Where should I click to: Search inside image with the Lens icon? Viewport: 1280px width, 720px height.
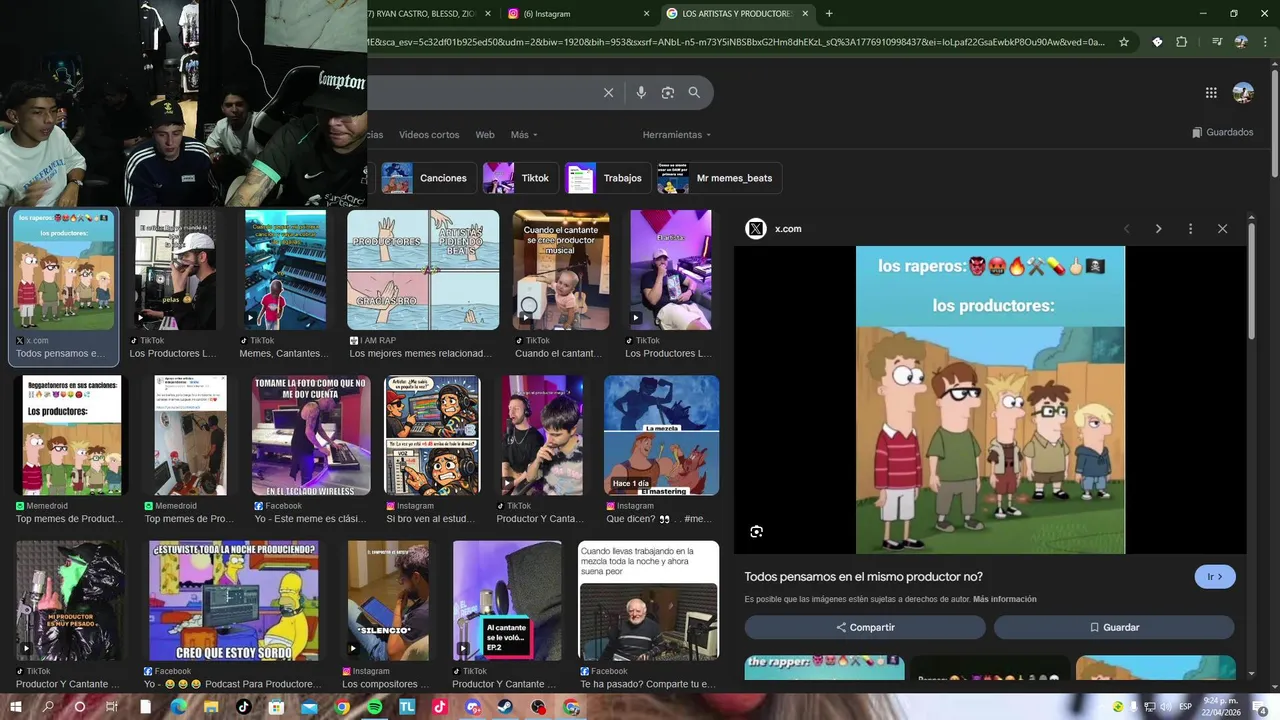756,532
